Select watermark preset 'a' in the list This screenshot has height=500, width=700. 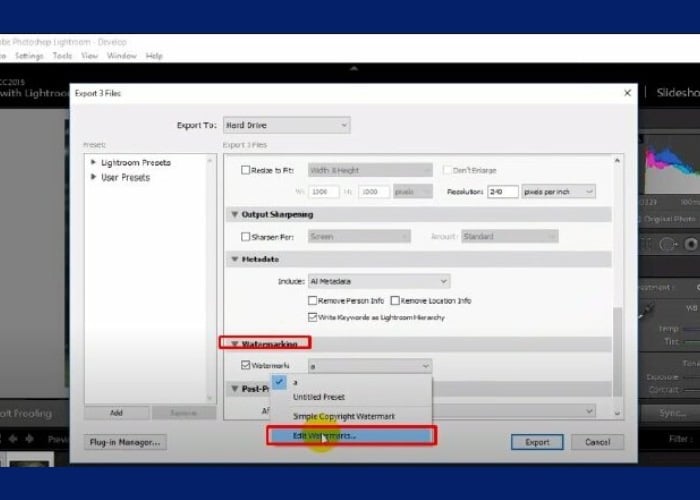pyautogui.click(x=351, y=382)
